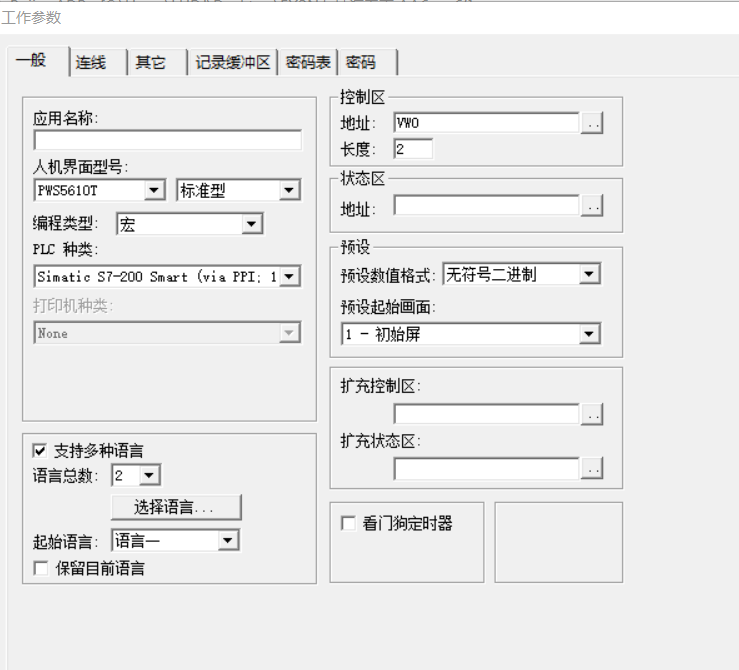This screenshot has height=670, width=739.
Task: Click 应用名称 text input field
Action: point(167,140)
